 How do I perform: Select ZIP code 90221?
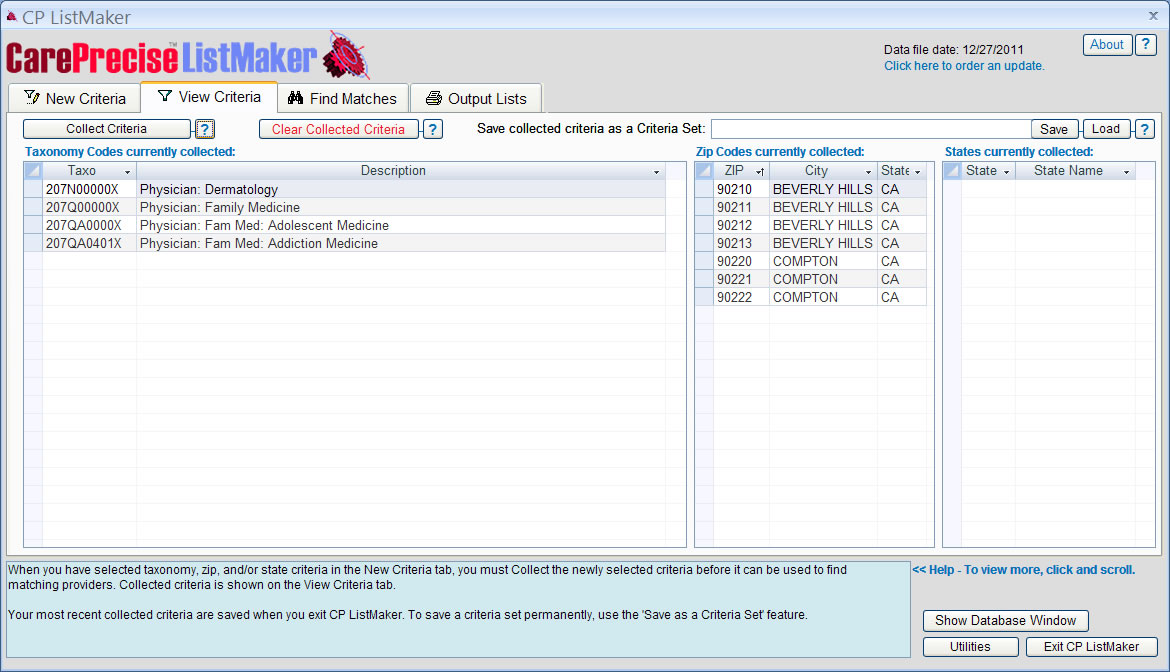point(741,279)
